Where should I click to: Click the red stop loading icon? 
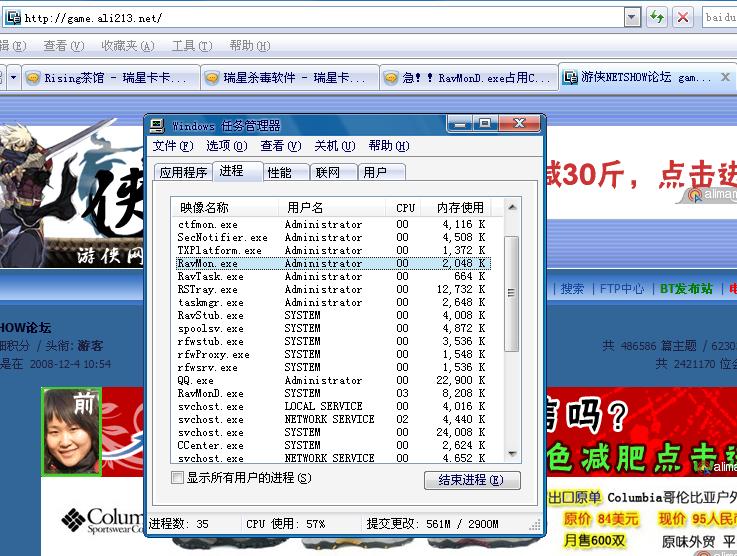[682, 18]
